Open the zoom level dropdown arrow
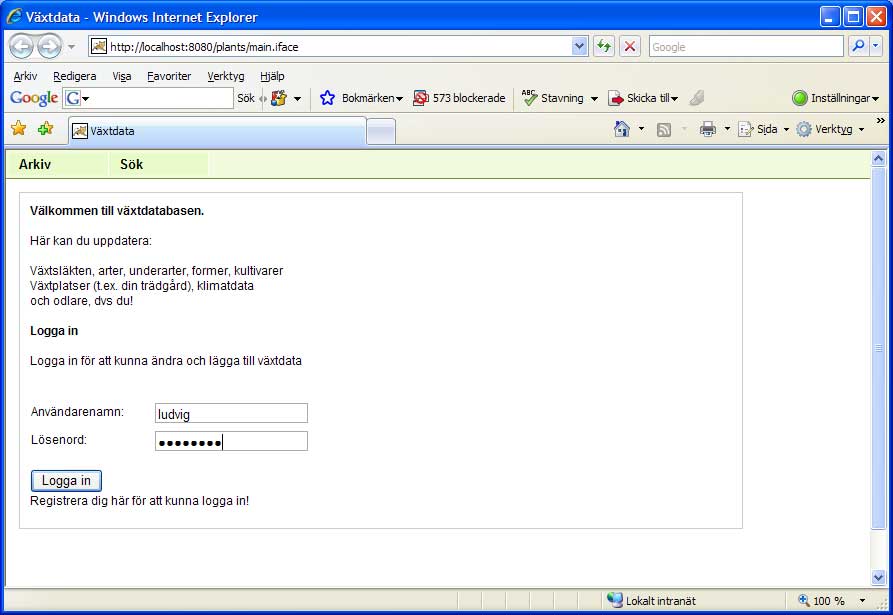Screen dimensions: 893x615 click(x=862, y=601)
